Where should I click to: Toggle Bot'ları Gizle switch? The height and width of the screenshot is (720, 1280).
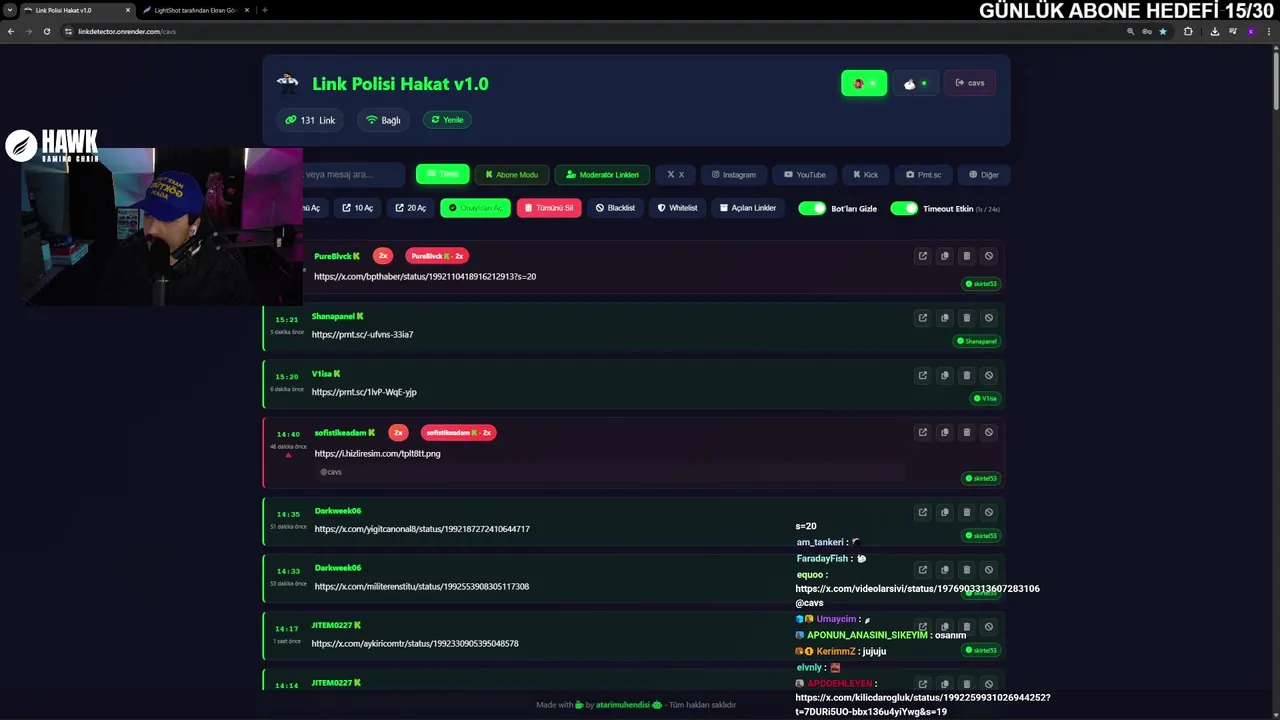[812, 208]
